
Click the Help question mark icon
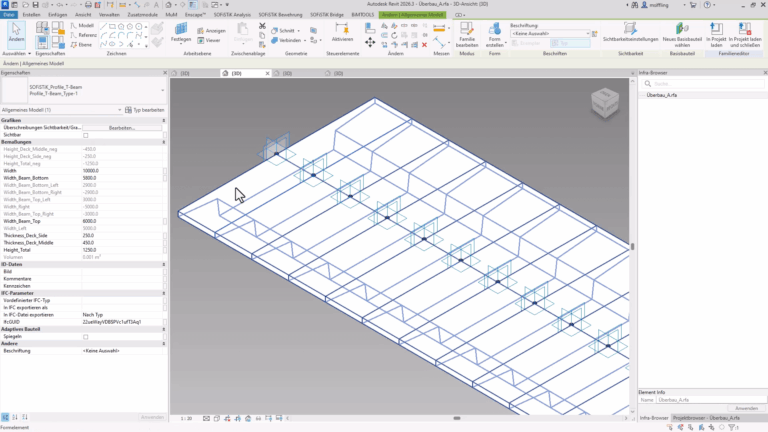point(707,5)
